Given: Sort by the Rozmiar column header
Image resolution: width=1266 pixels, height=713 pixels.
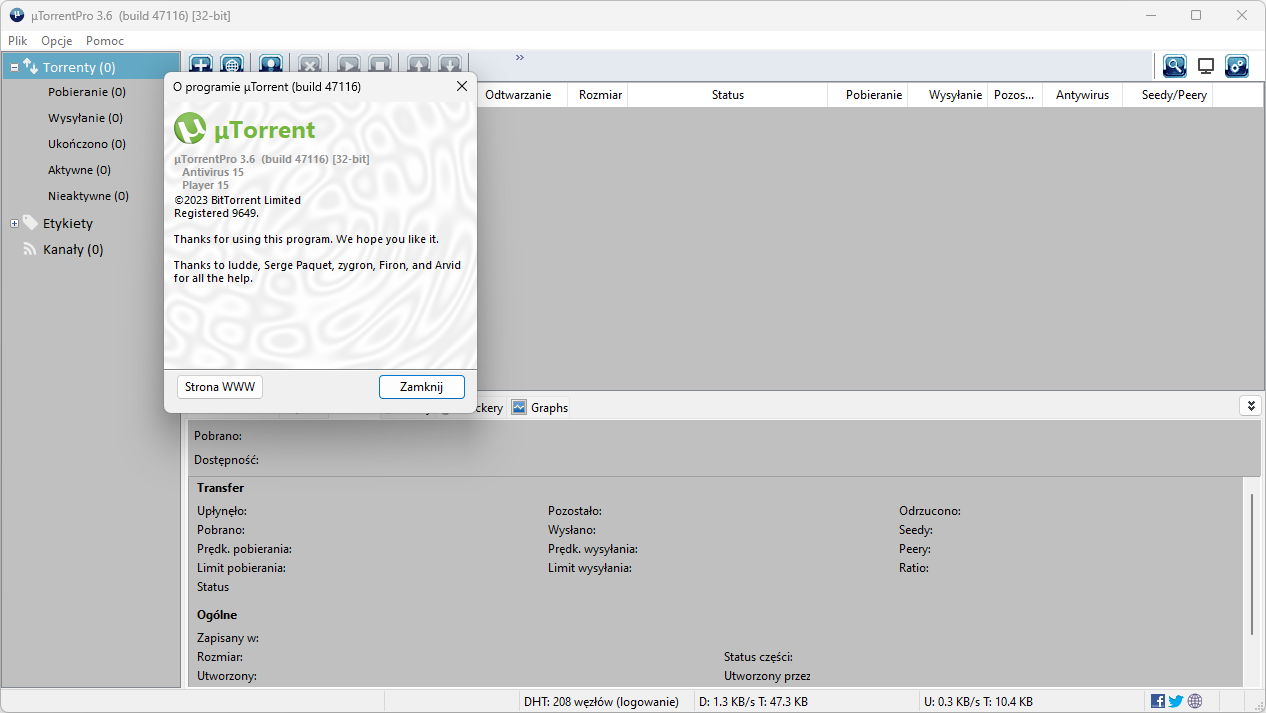Looking at the screenshot, I should 600,95.
